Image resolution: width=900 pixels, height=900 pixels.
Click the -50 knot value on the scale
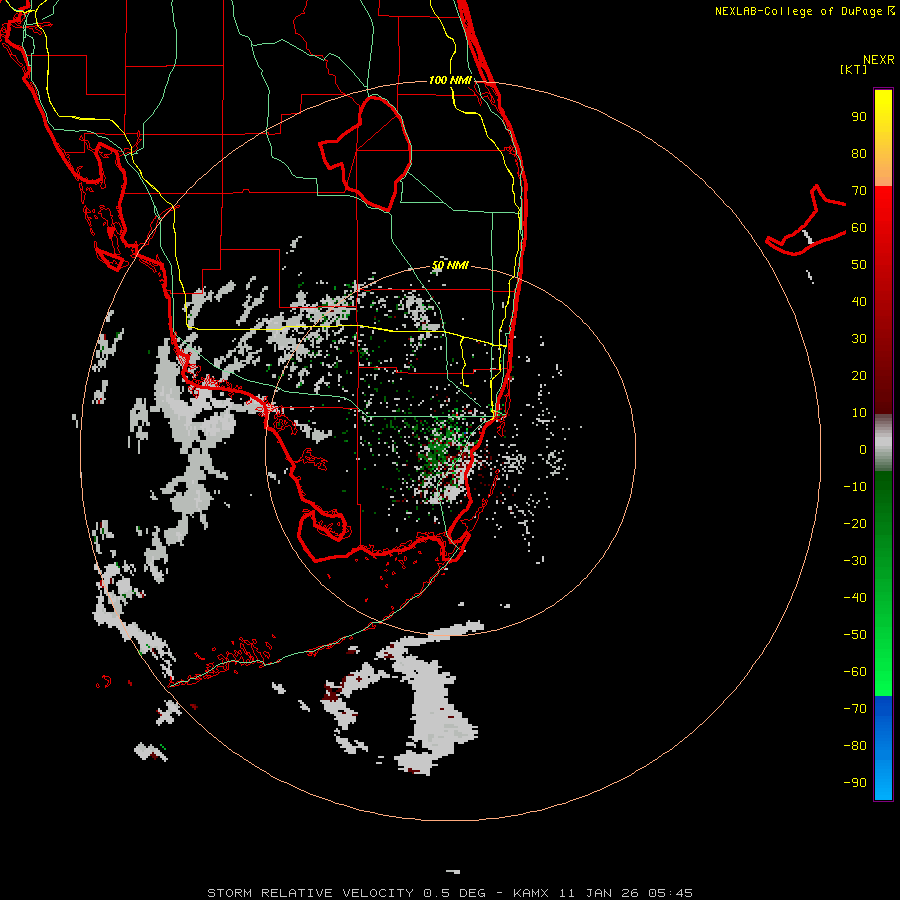(855, 635)
